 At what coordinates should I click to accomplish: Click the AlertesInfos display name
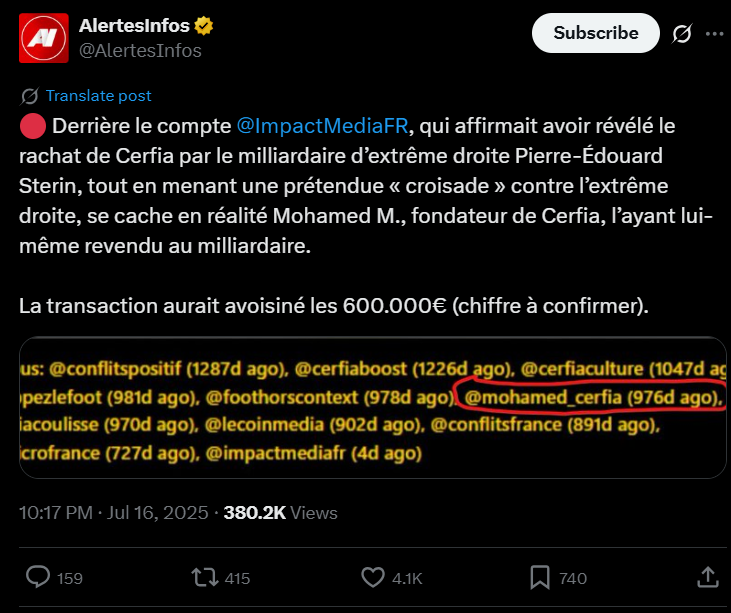click(134, 26)
